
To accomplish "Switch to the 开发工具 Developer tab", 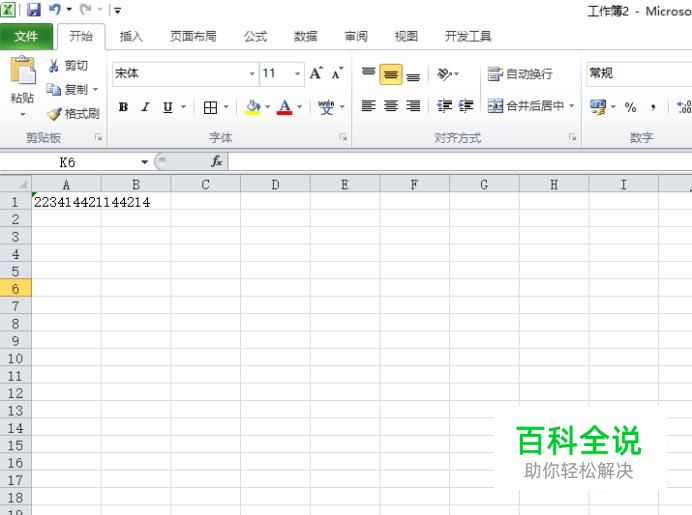I will (468, 36).
